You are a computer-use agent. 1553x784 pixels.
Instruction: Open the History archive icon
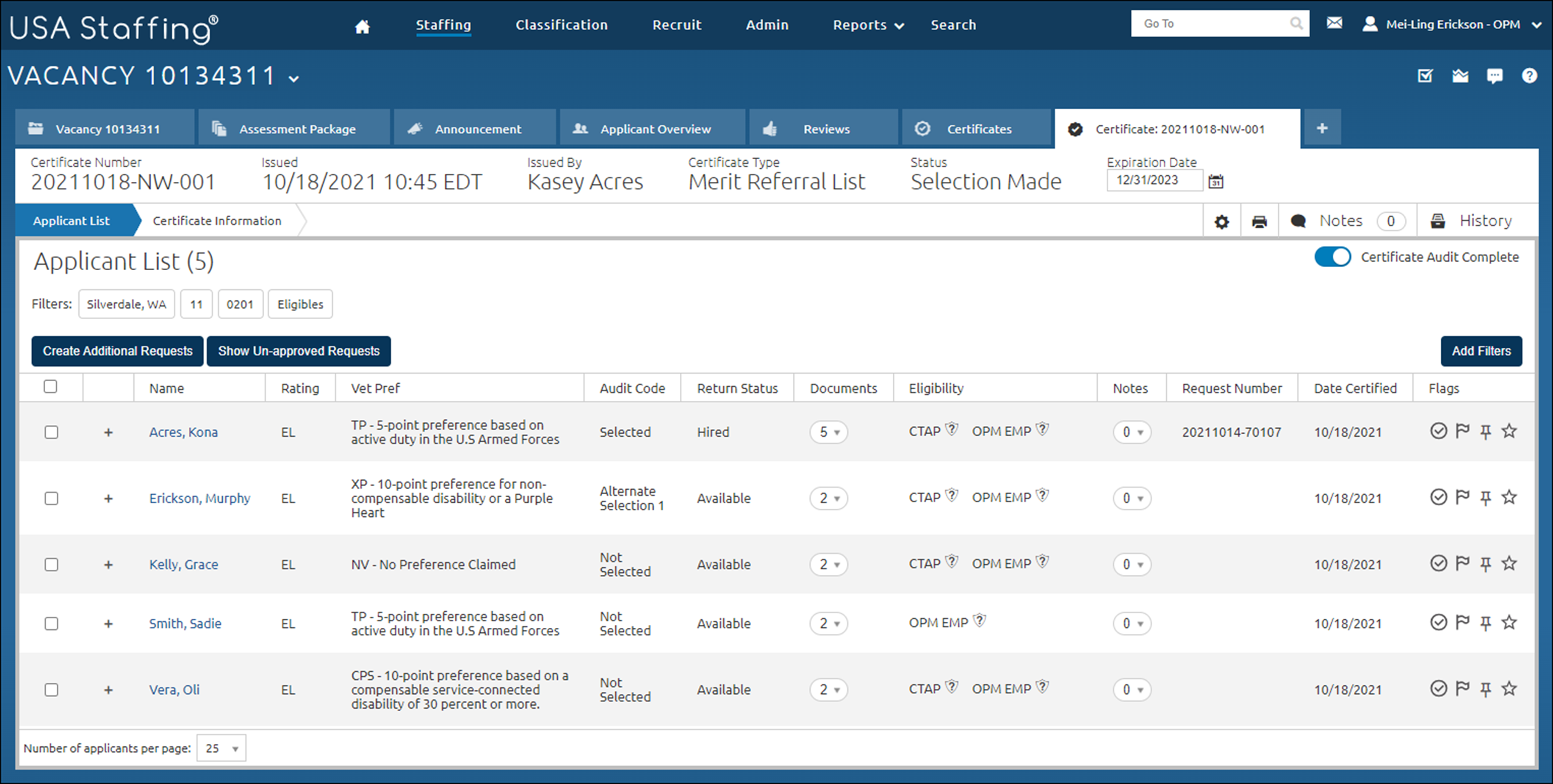pyautogui.click(x=1438, y=220)
